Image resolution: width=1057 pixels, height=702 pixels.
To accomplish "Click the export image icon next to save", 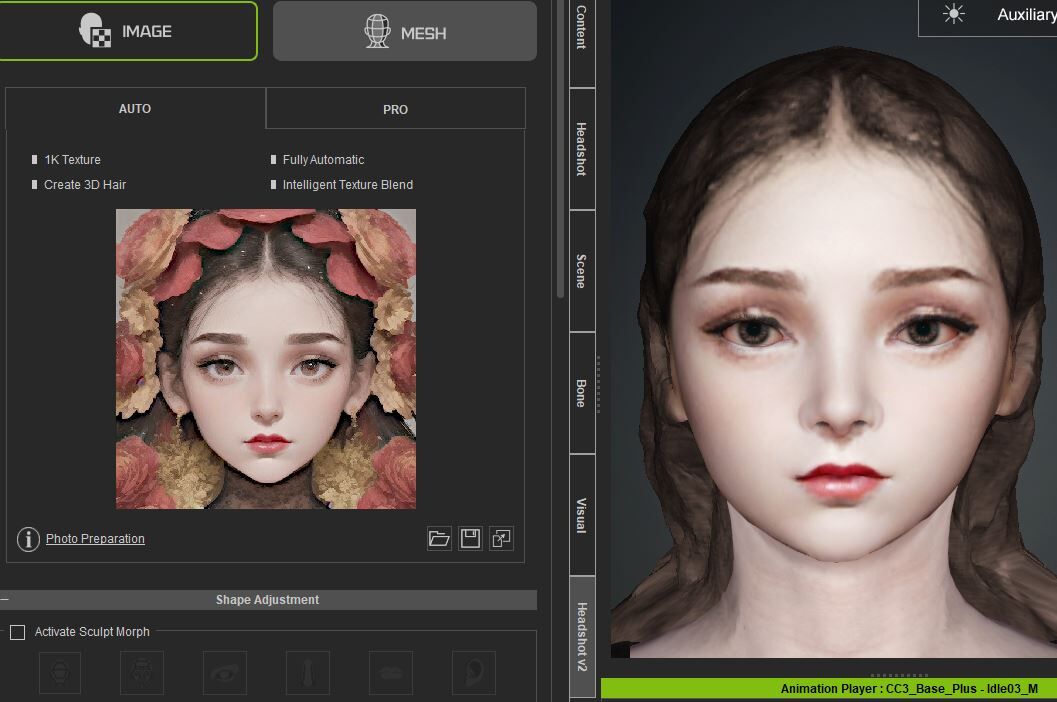I will click(502, 538).
